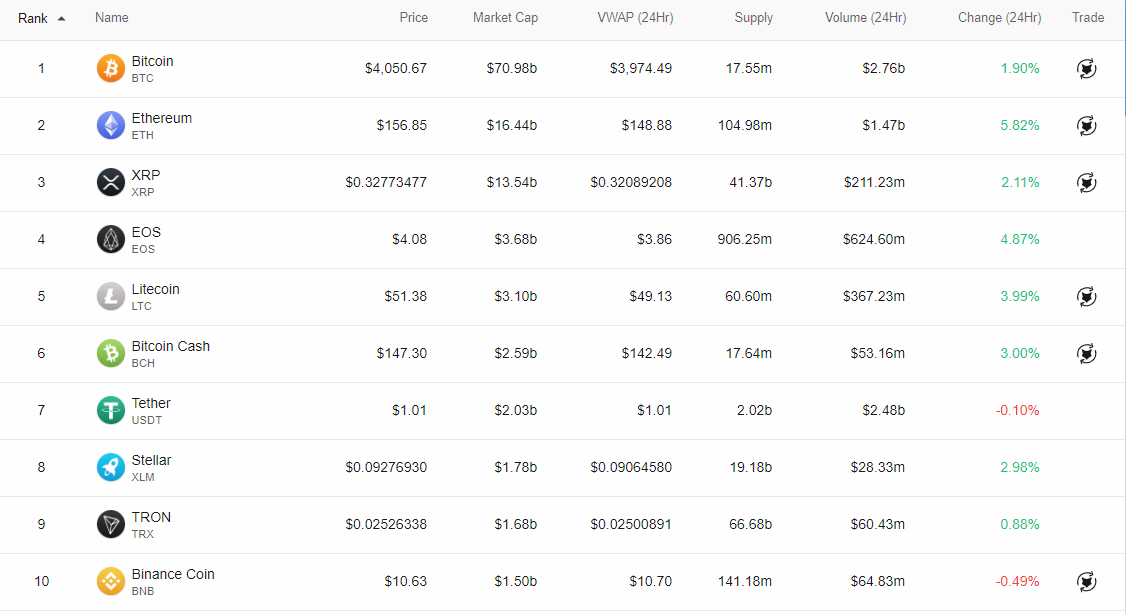Select the $16.44b market cap value
The width and height of the screenshot is (1126, 614).
coord(511,125)
